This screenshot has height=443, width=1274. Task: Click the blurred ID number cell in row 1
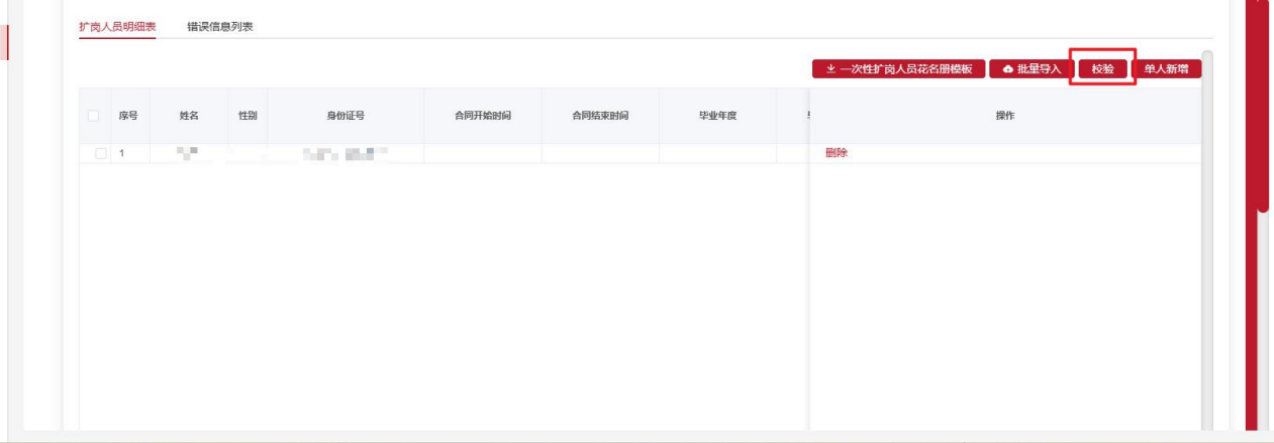(345, 154)
